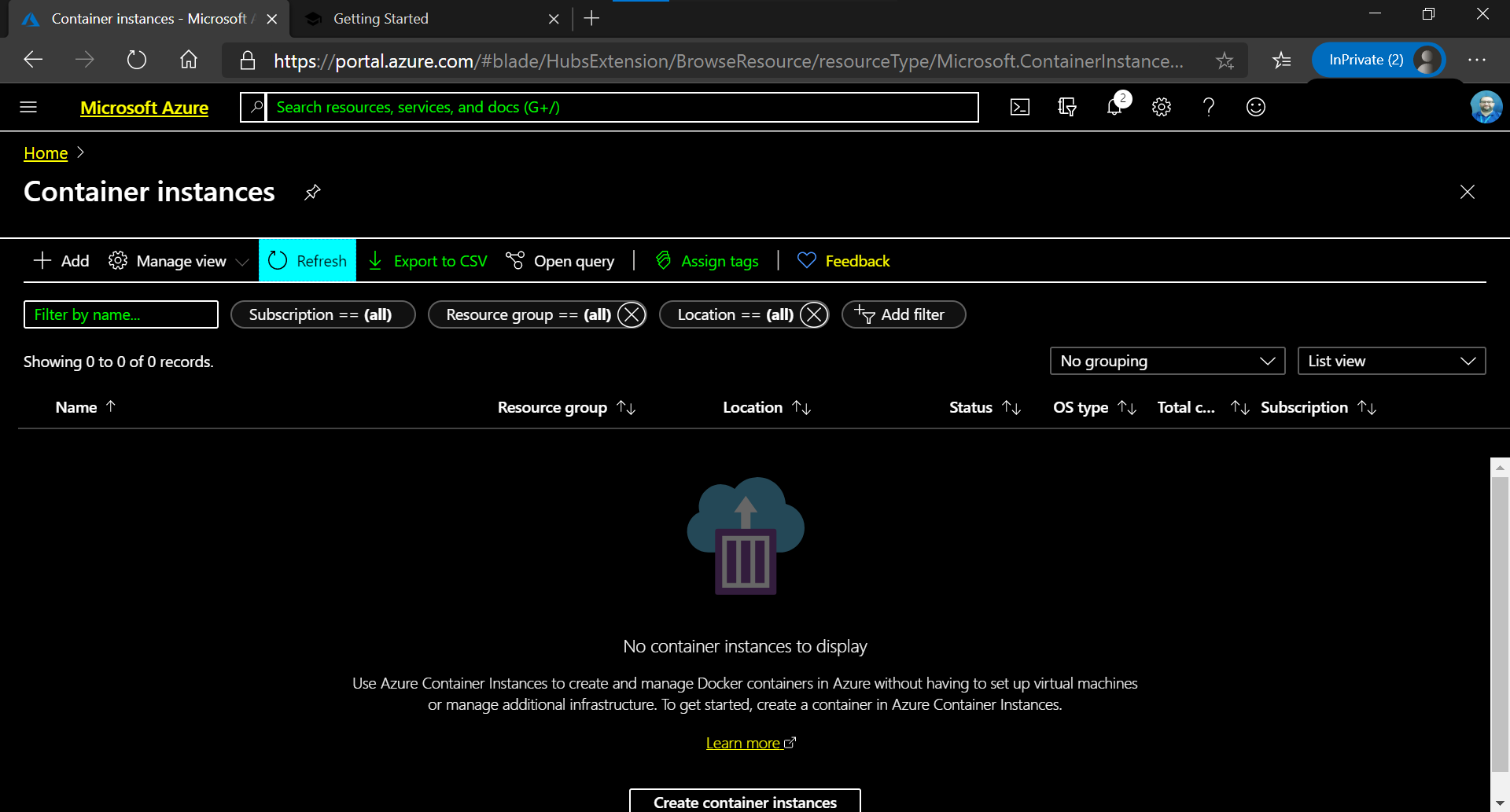This screenshot has height=812, width=1510.
Task: Open the List view dropdown
Action: tap(1390, 361)
